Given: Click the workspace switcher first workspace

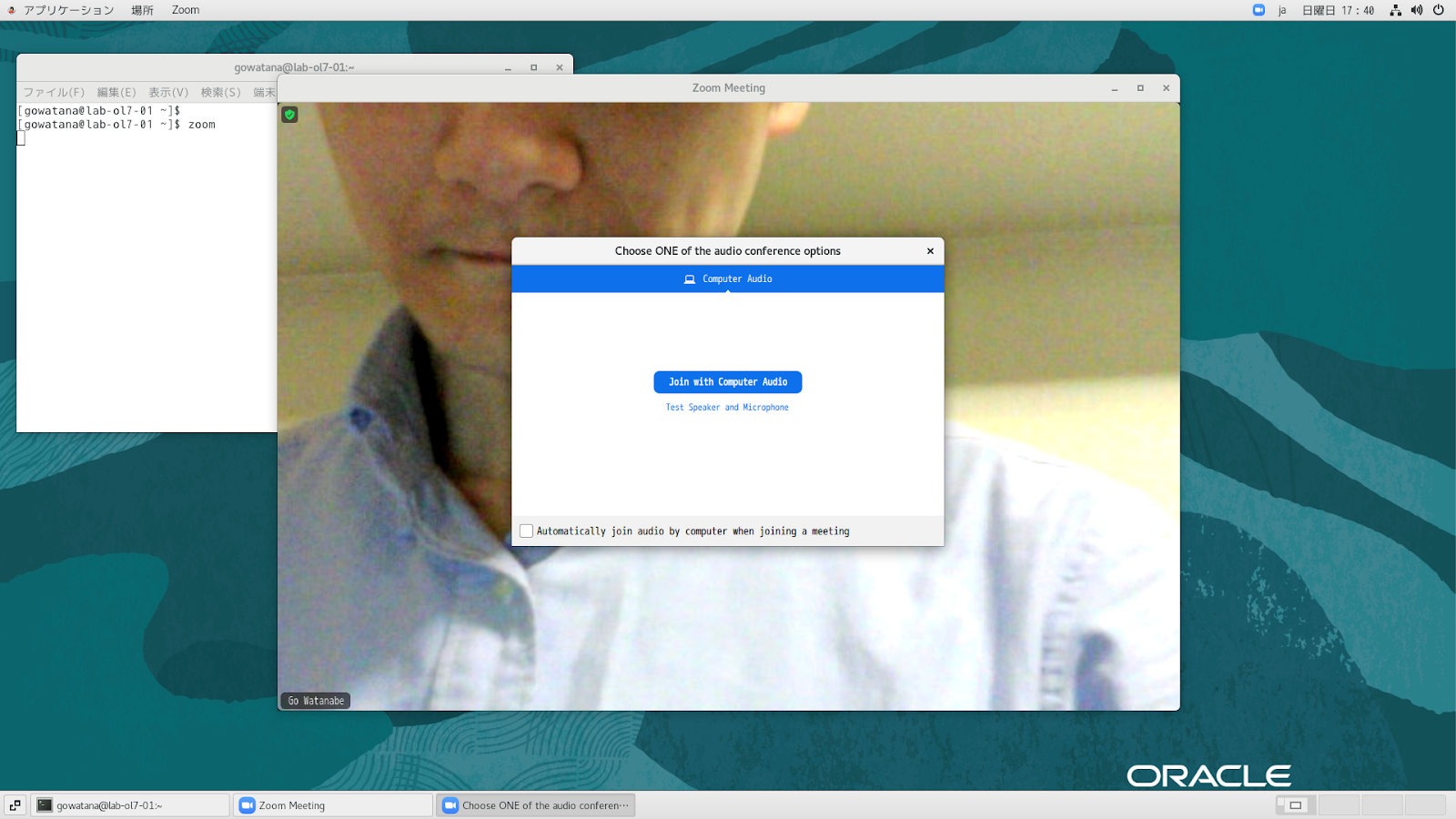Looking at the screenshot, I should click(1295, 805).
